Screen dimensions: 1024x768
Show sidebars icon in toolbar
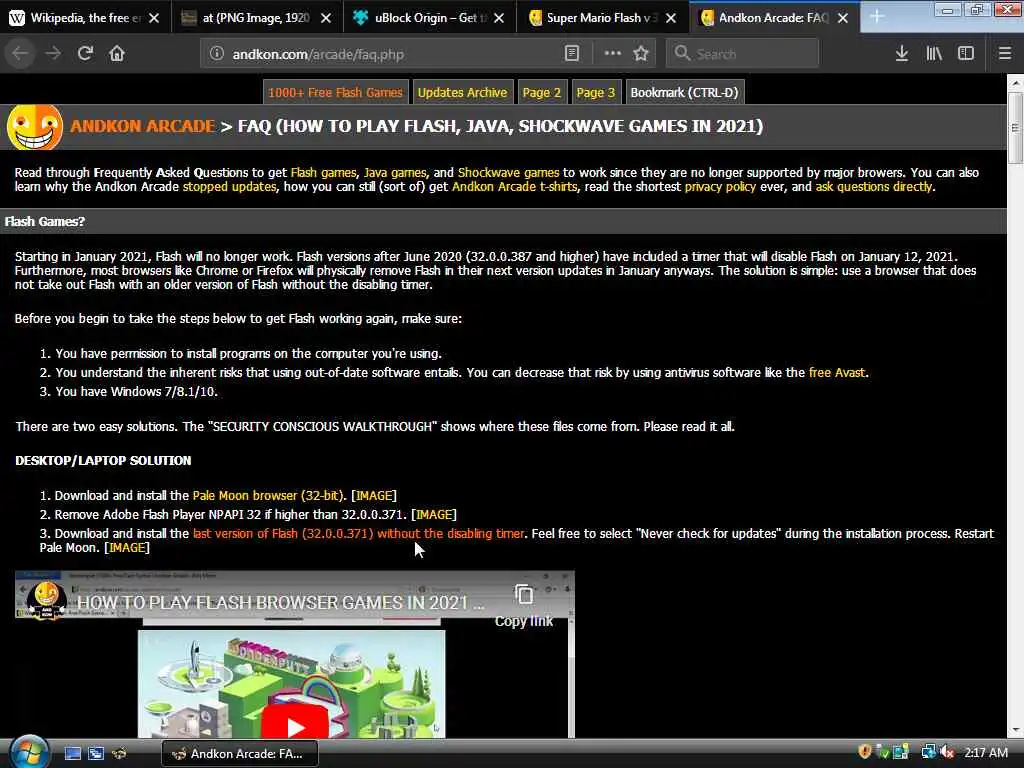[966, 54]
